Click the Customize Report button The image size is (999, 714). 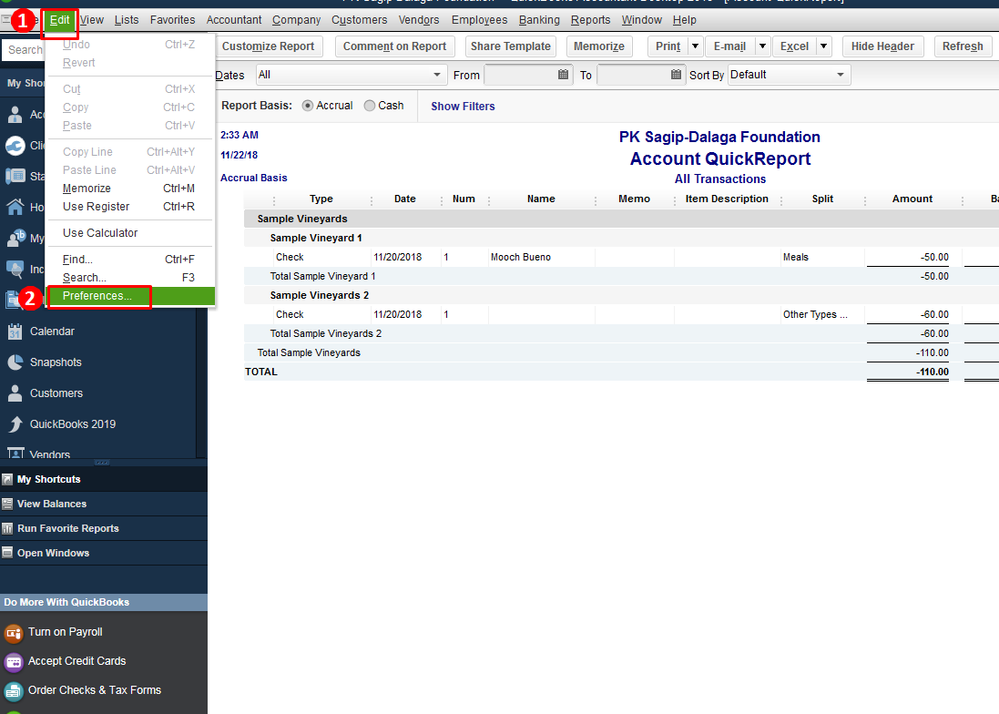[268, 46]
